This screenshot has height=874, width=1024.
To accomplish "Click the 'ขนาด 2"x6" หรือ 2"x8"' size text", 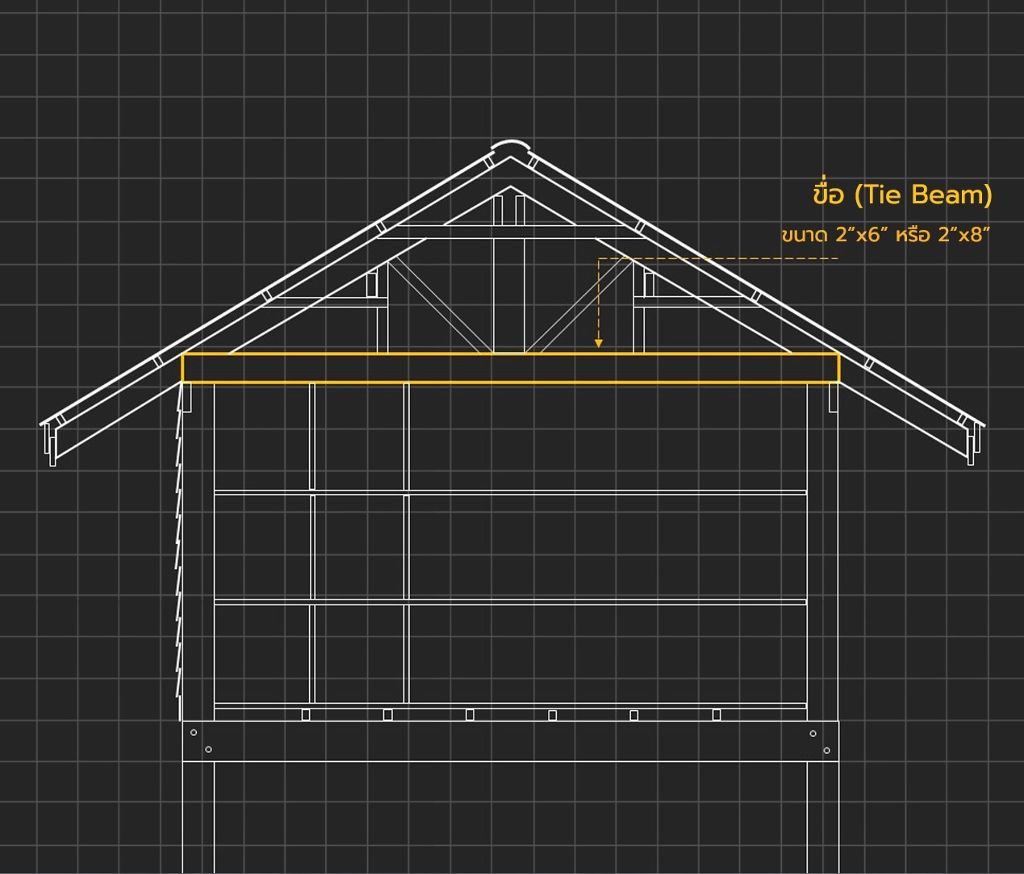I will [886, 235].
